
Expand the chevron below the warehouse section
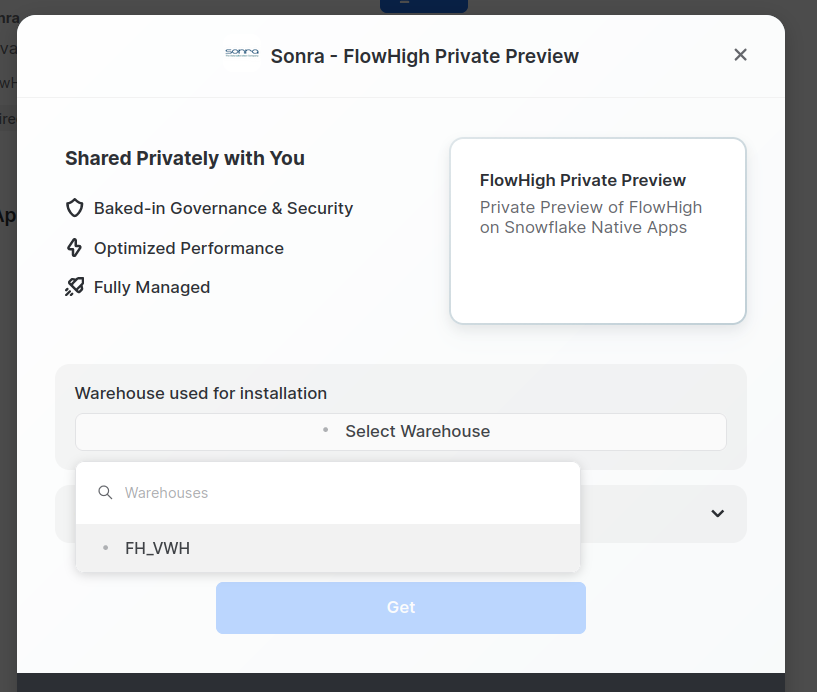[717, 512]
